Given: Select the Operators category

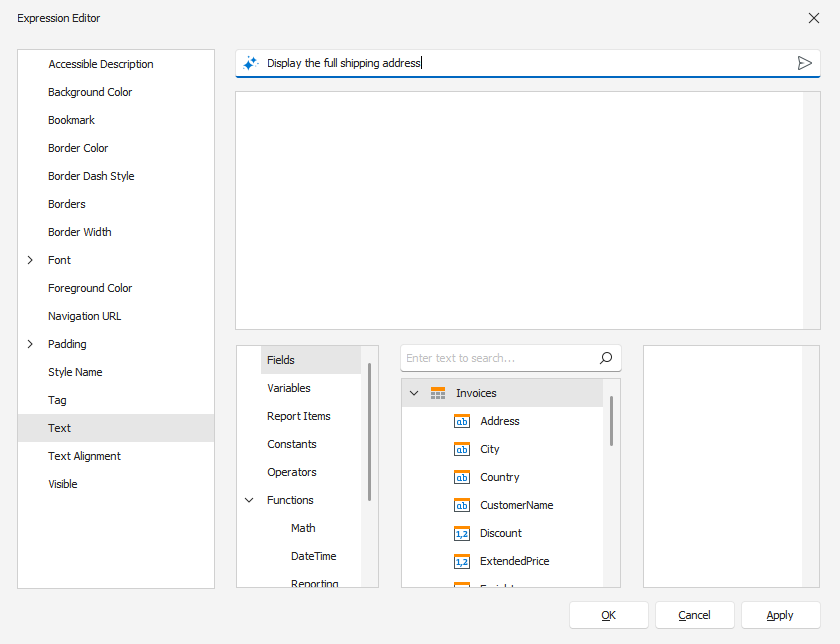Looking at the screenshot, I should pos(291,471).
